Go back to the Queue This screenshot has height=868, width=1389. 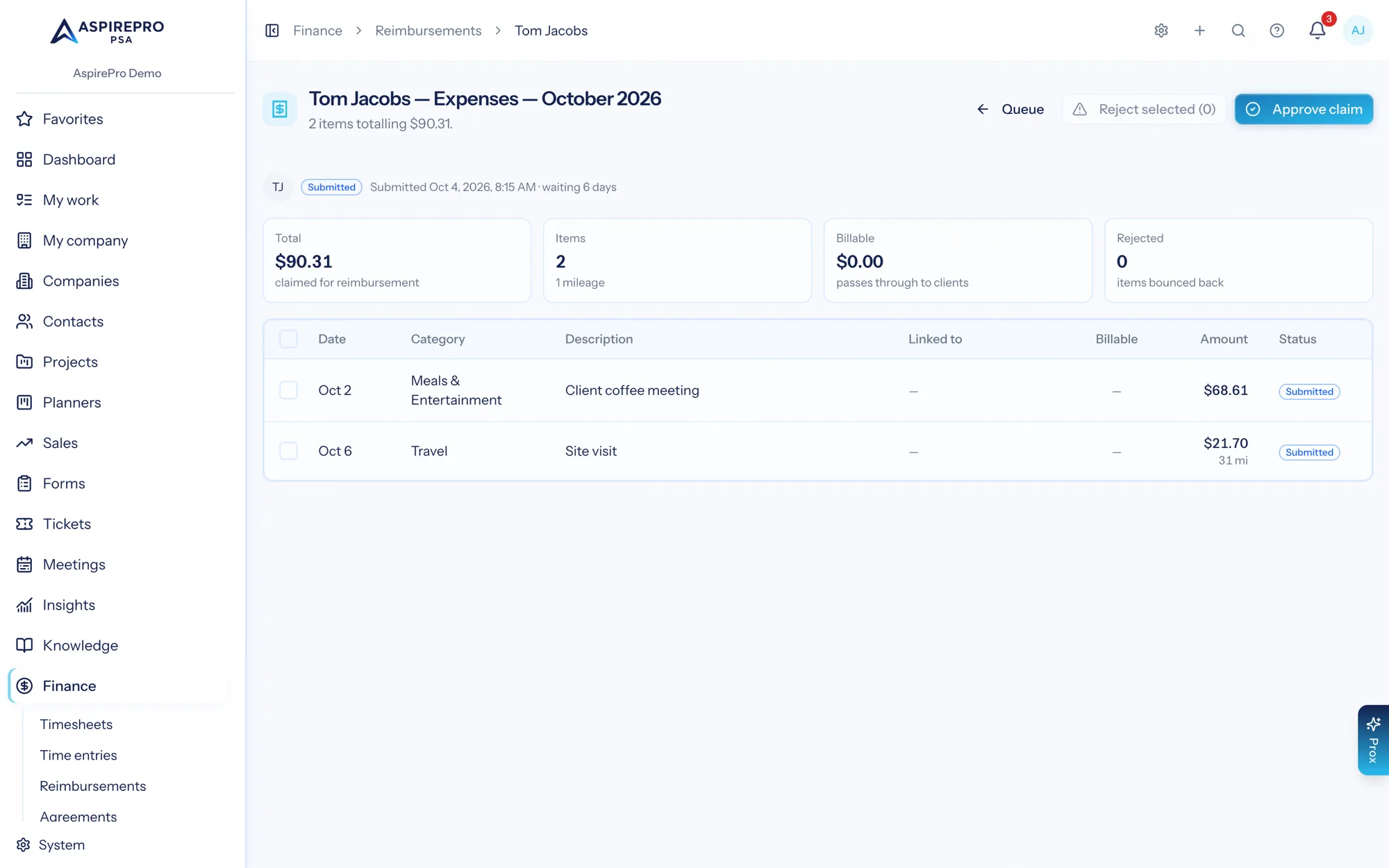(x=1010, y=109)
